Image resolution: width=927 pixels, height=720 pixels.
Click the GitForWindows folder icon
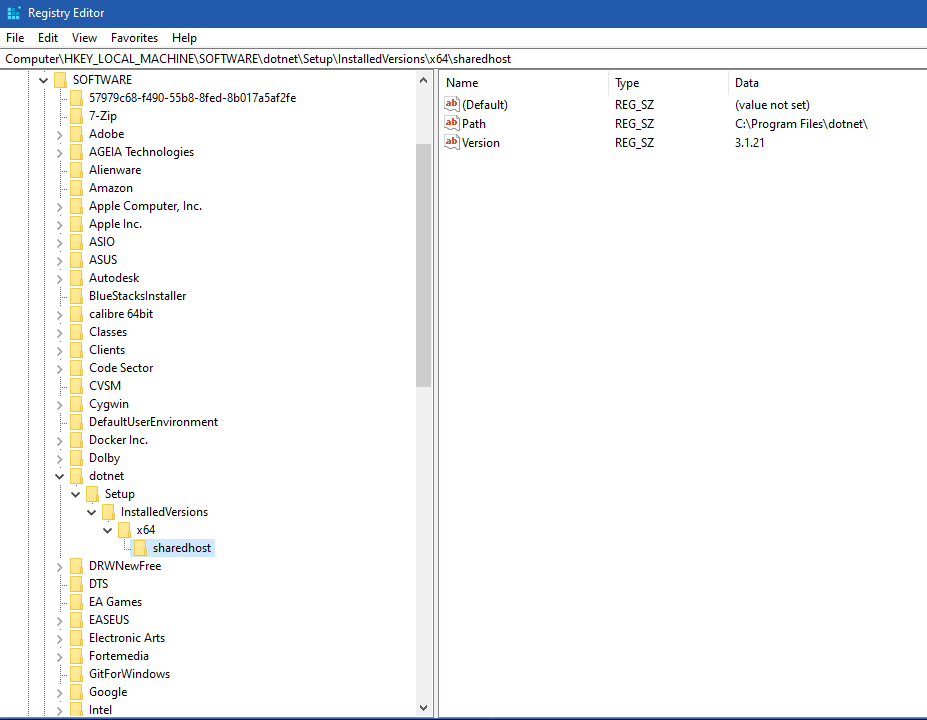pos(76,674)
